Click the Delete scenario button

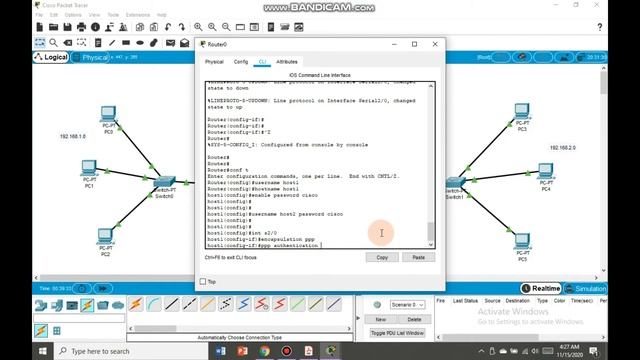click(414, 319)
